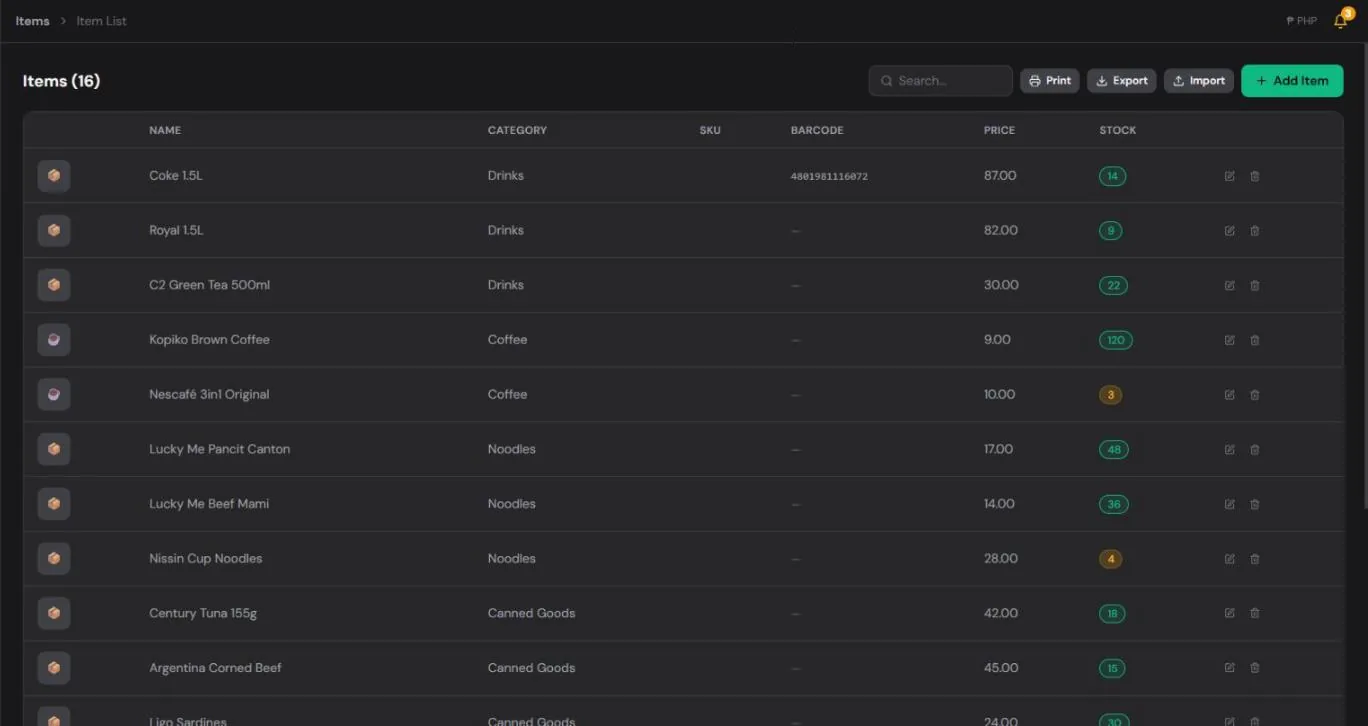
Task: Sort by the NAME column header
Action: tap(165, 130)
